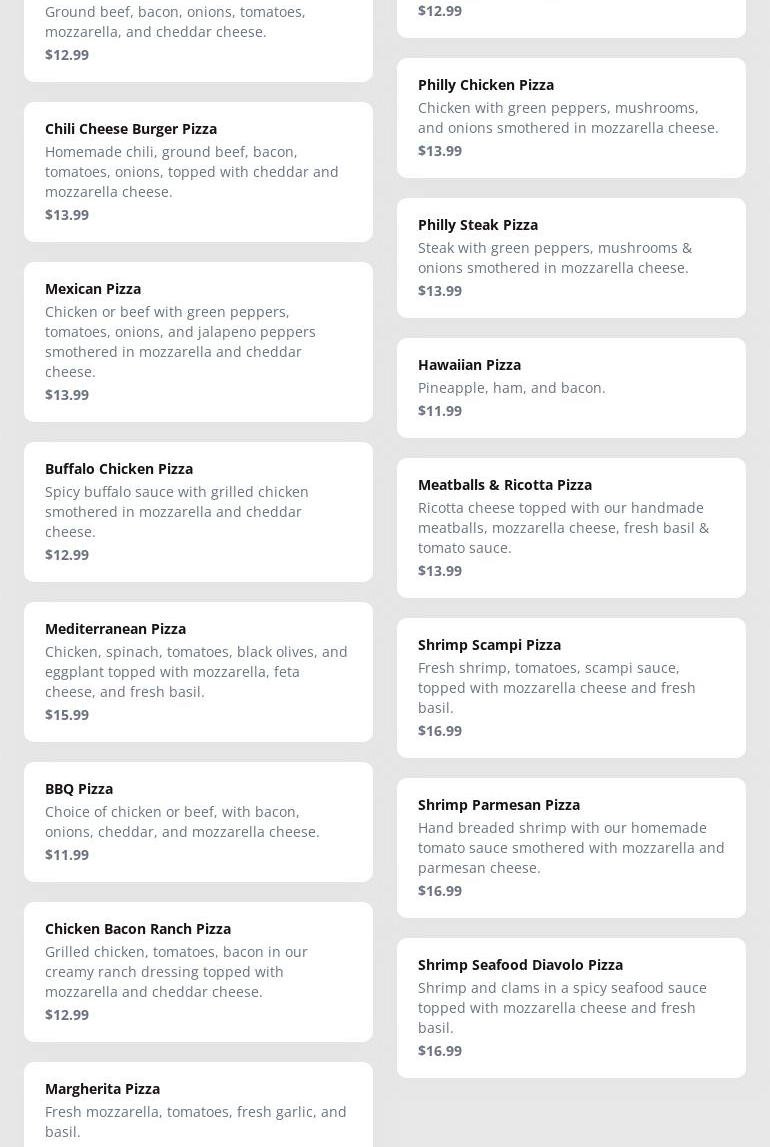This screenshot has height=1147, width=770.
Task: Click the $11.99 price under Hawaiian Pizza
Action: click(x=440, y=411)
